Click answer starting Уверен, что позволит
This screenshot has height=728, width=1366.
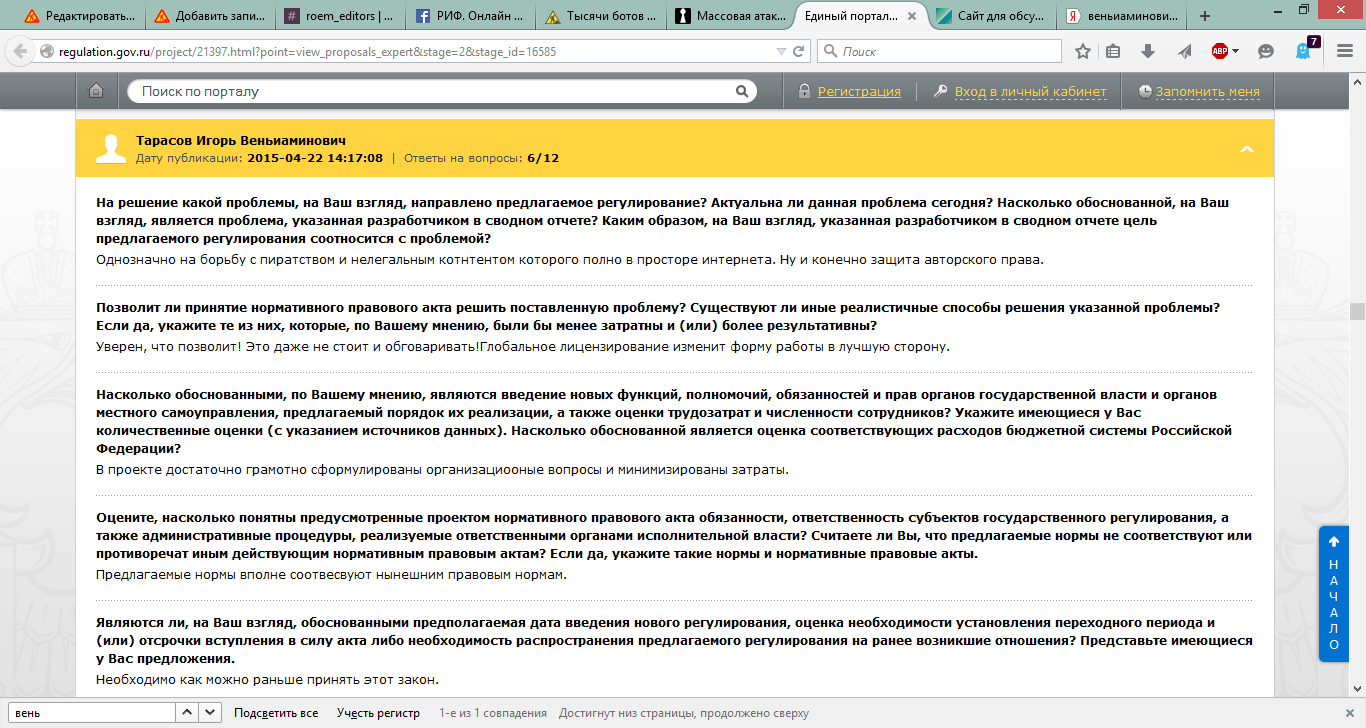[x=522, y=347]
